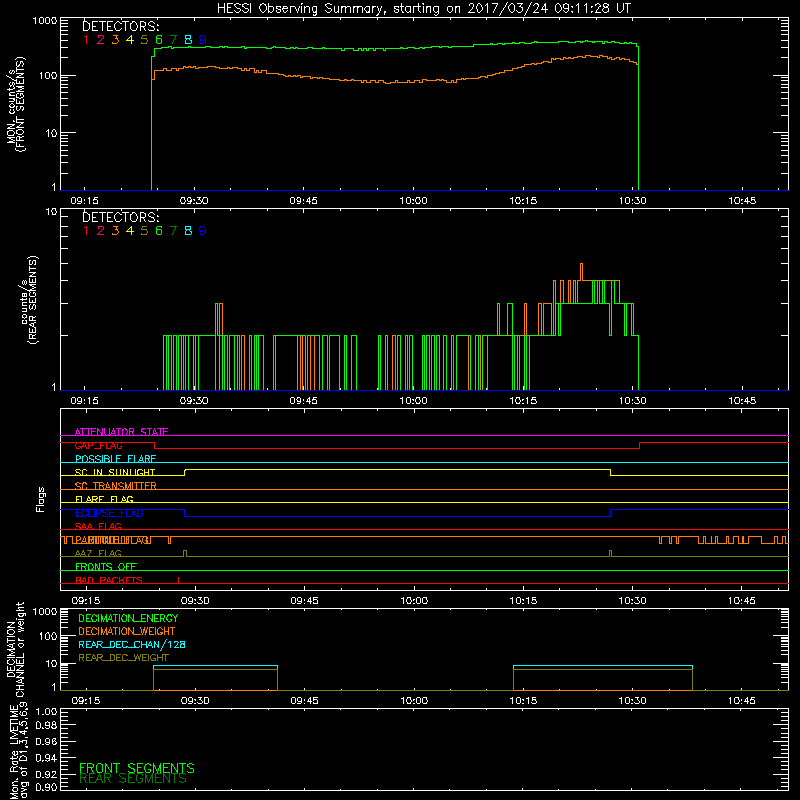The image size is (800, 800).
Task: Click the SAA_FLAG label
Action: pos(98,527)
